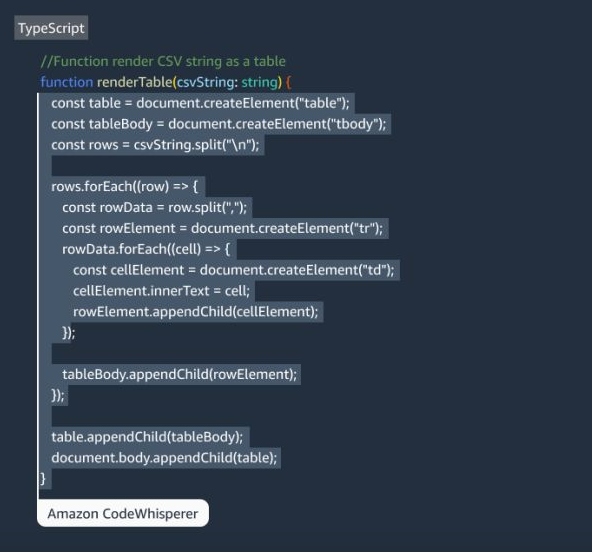Click the tableBody.appendChild(rowElement) line

pyautogui.click(x=180, y=374)
